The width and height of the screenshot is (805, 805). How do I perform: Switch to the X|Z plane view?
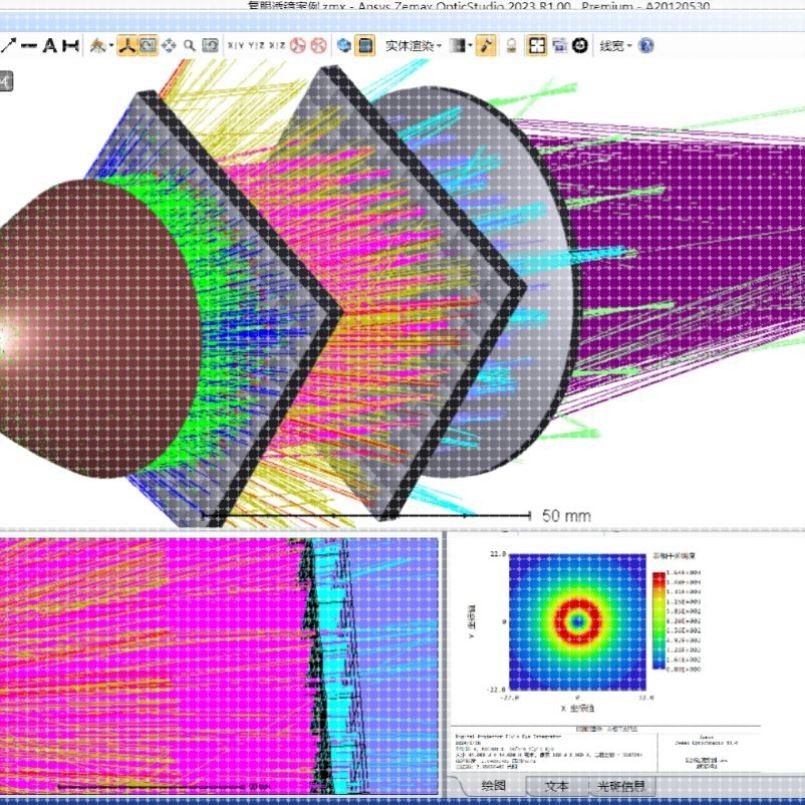[277, 46]
